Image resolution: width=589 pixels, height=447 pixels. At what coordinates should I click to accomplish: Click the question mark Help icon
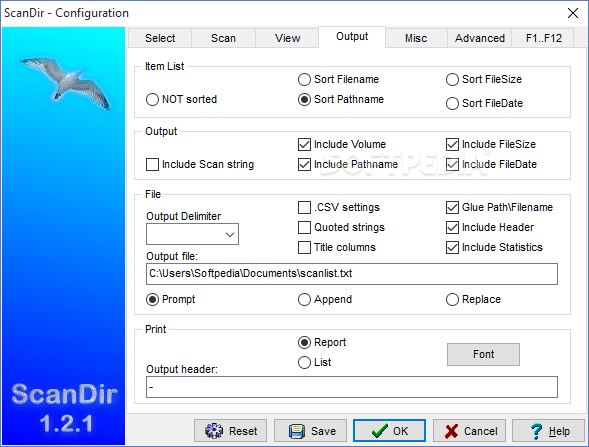tap(536, 431)
